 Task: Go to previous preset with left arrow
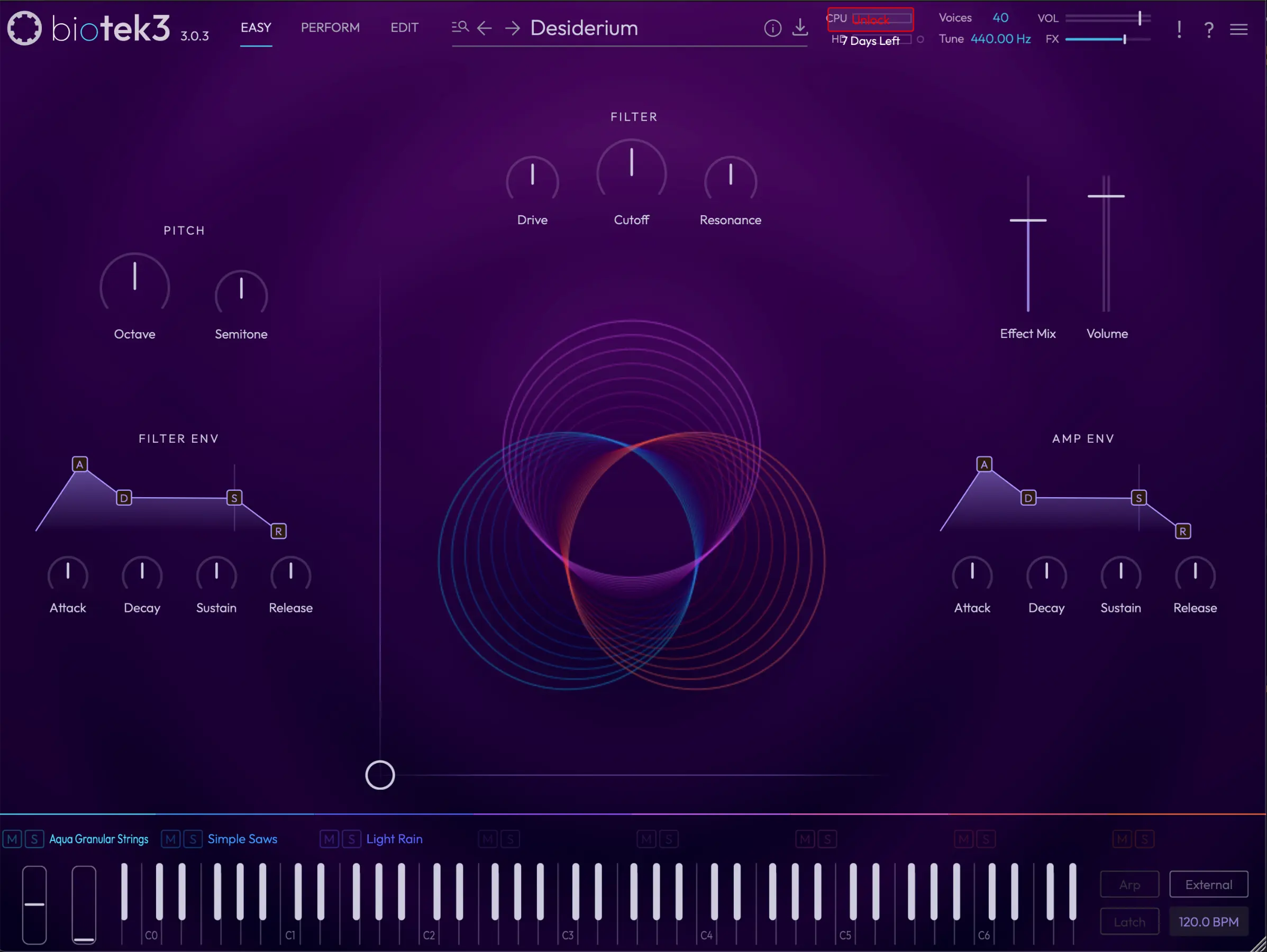pyautogui.click(x=485, y=28)
